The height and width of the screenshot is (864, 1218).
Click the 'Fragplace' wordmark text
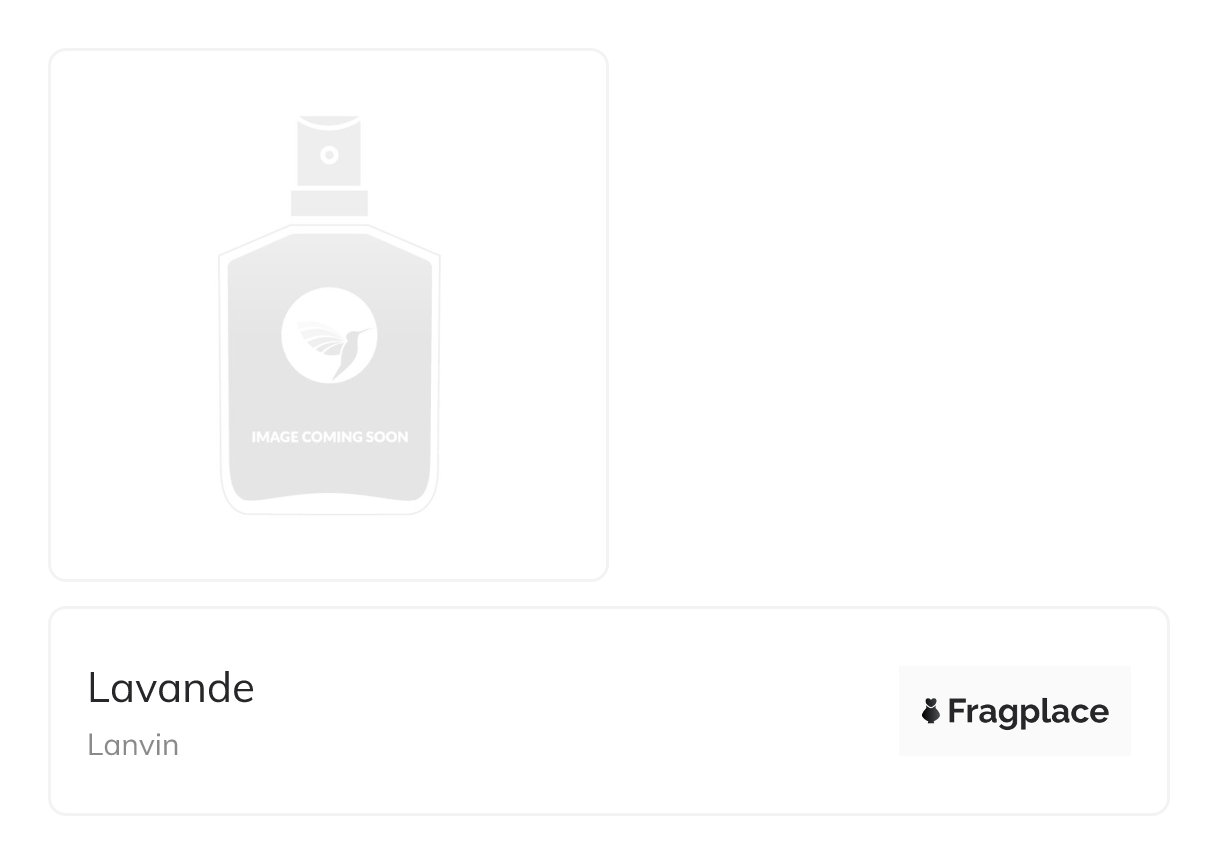(1028, 712)
